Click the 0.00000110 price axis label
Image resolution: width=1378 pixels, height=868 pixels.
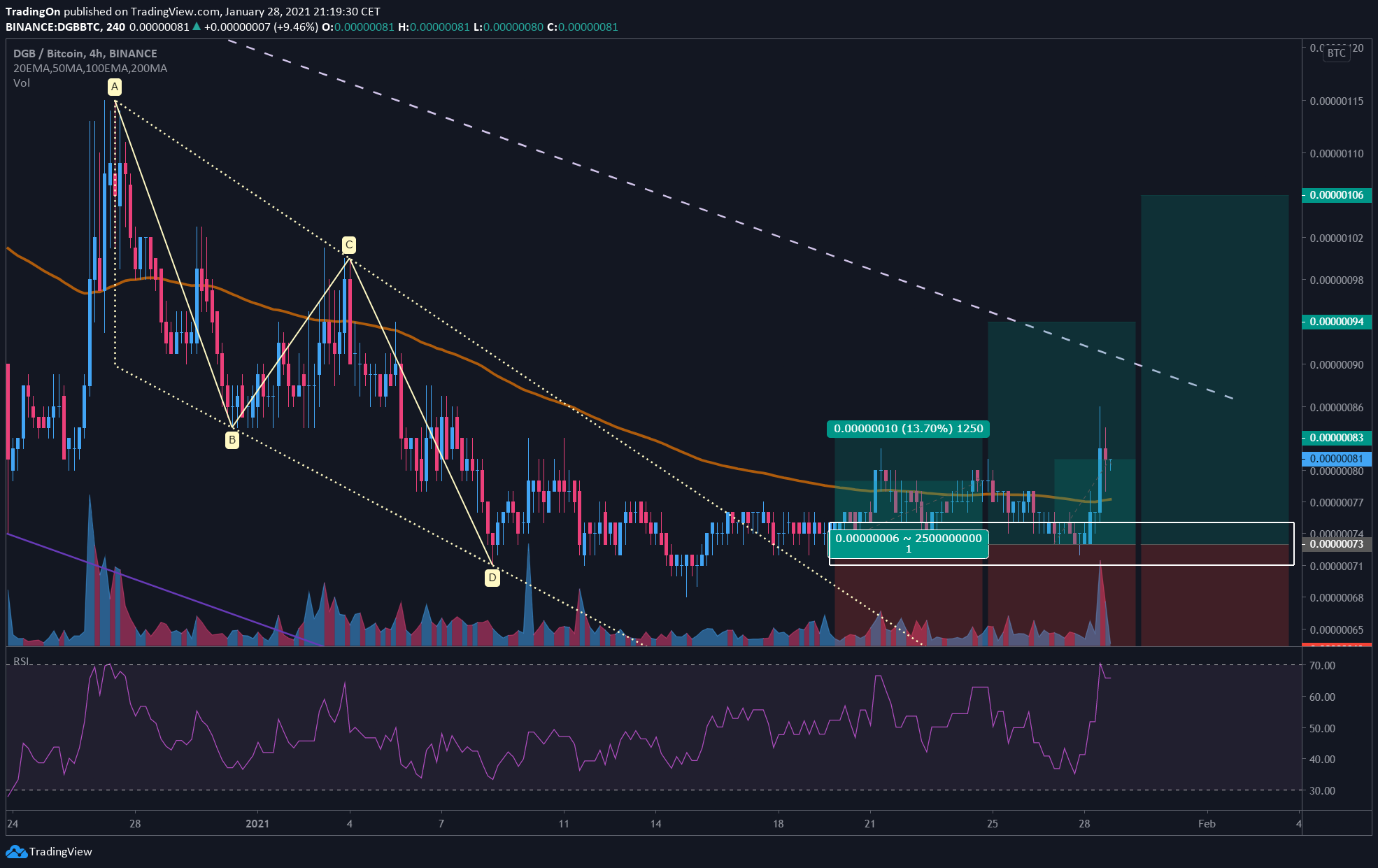(1337, 154)
